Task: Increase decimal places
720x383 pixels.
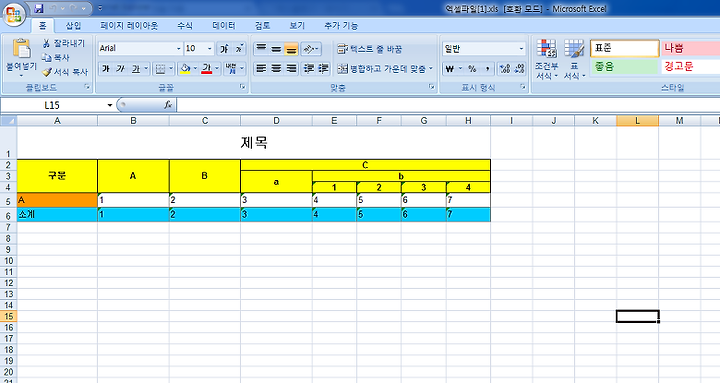Action: click(x=505, y=69)
